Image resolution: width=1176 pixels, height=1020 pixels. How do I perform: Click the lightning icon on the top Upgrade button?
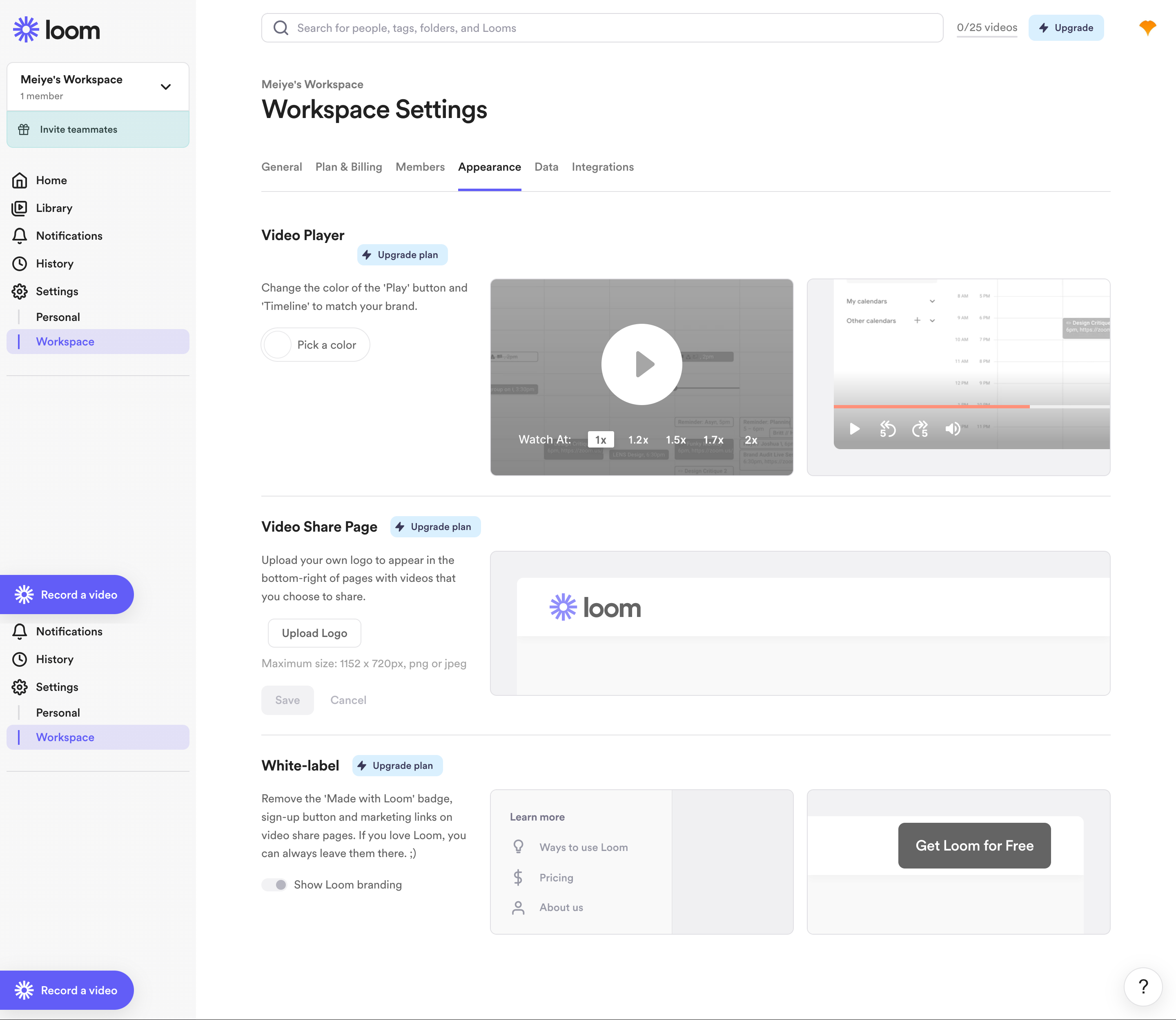1043,28
